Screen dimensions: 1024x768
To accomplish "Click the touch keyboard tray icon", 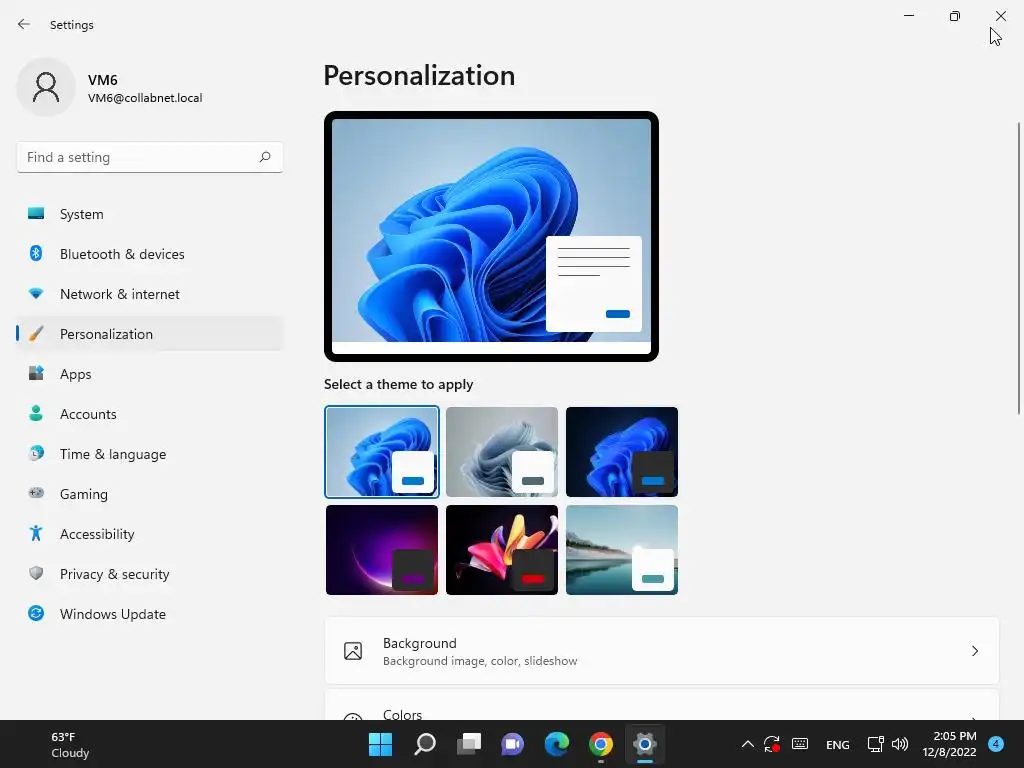I will click(800, 744).
